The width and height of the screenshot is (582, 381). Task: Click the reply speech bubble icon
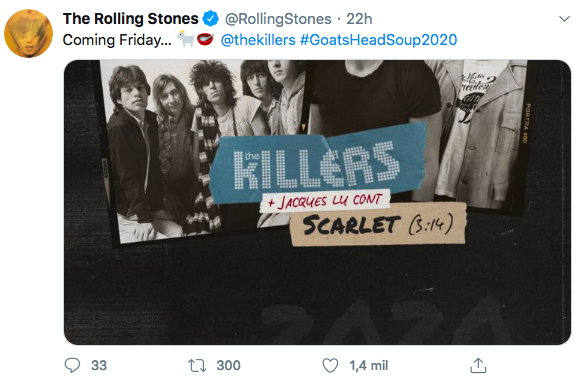pyautogui.click(x=72, y=365)
